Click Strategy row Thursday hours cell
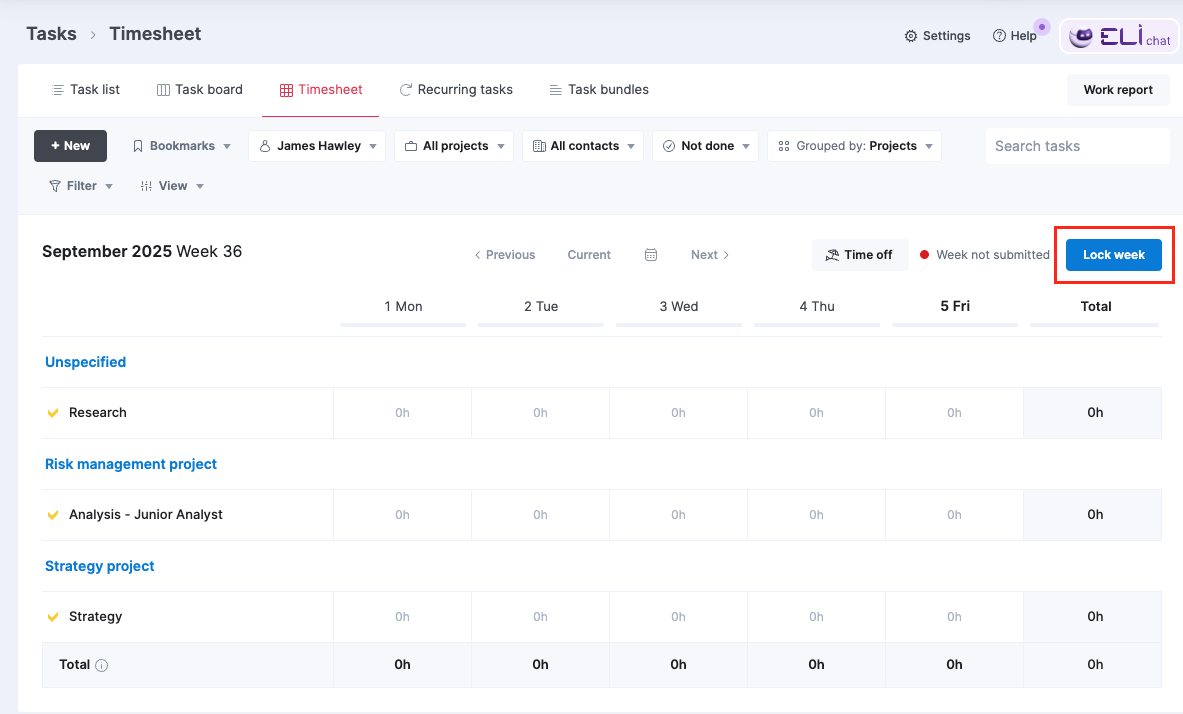The height and width of the screenshot is (714, 1183). [816, 617]
